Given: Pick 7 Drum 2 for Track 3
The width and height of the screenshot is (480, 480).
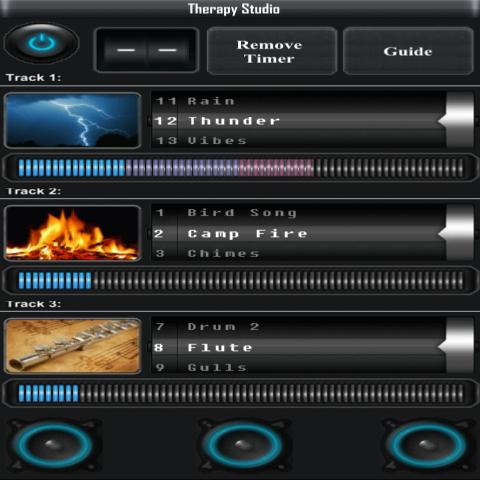Looking at the screenshot, I should pyautogui.click(x=207, y=326).
